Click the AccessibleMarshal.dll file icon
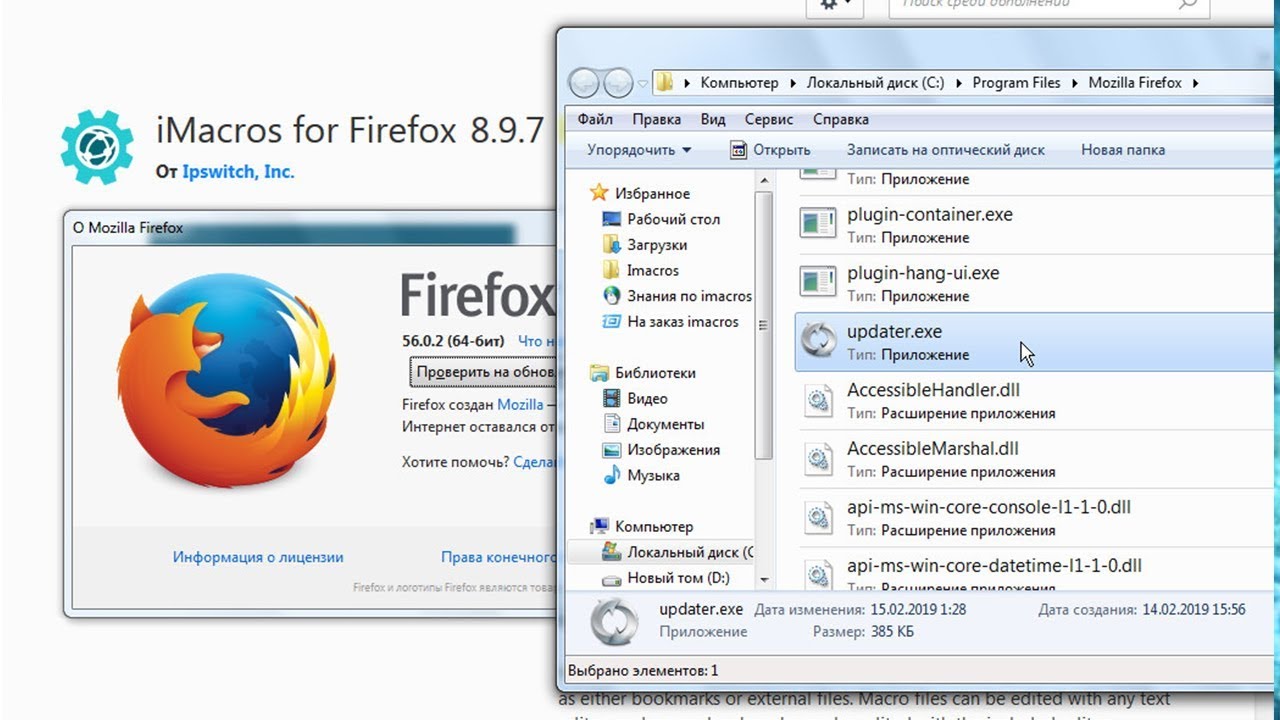The width and height of the screenshot is (1280, 720). (819, 458)
